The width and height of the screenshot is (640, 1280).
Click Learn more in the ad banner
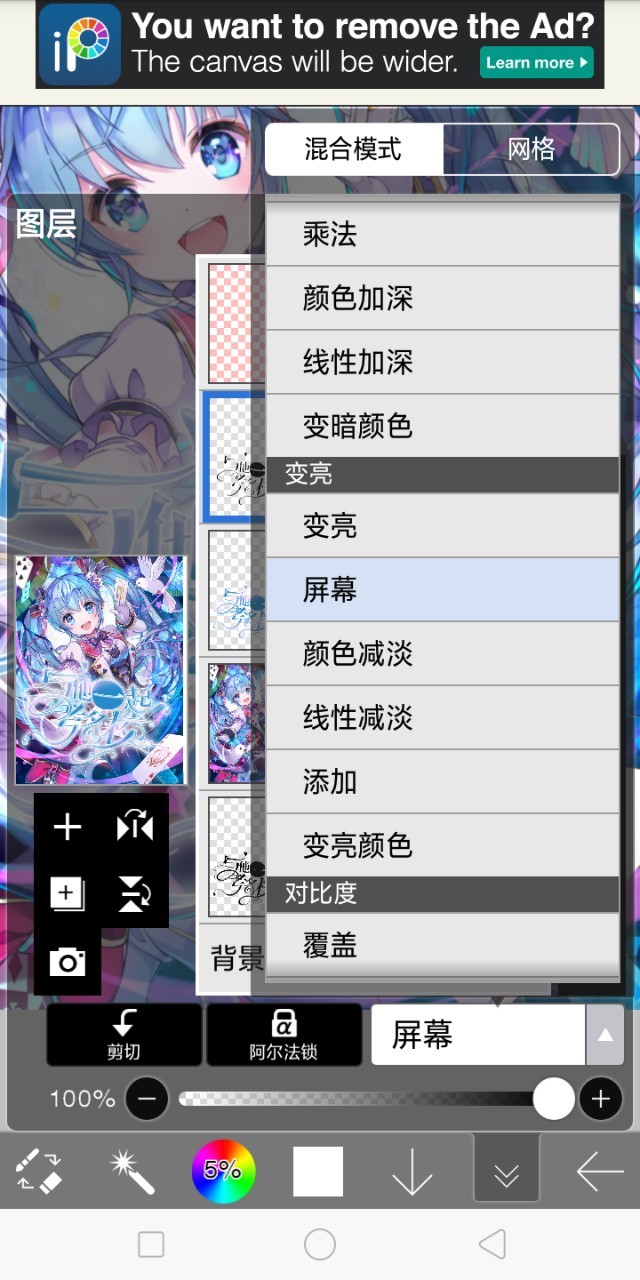pos(536,63)
